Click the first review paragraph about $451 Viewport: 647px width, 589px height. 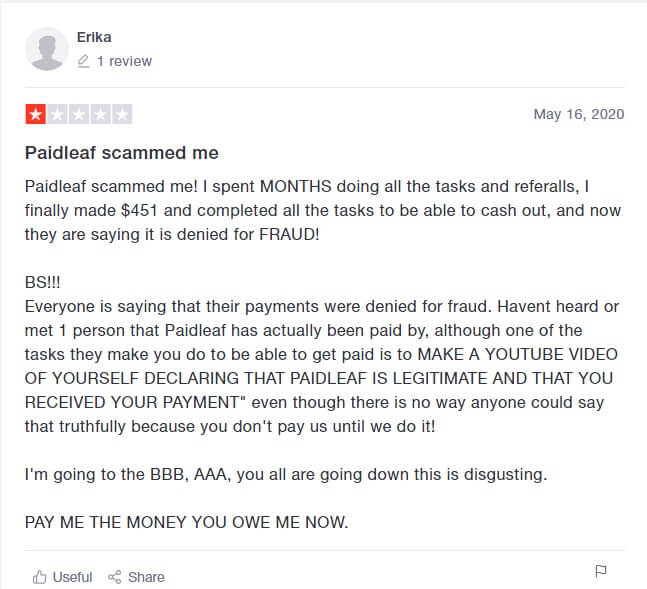323,211
